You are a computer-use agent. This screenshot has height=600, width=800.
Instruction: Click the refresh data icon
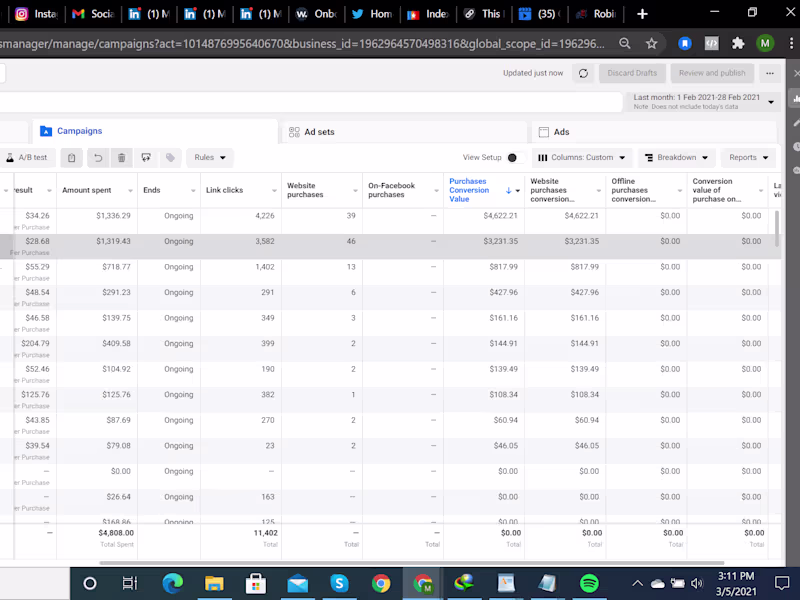pyautogui.click(x=583, y=73)
